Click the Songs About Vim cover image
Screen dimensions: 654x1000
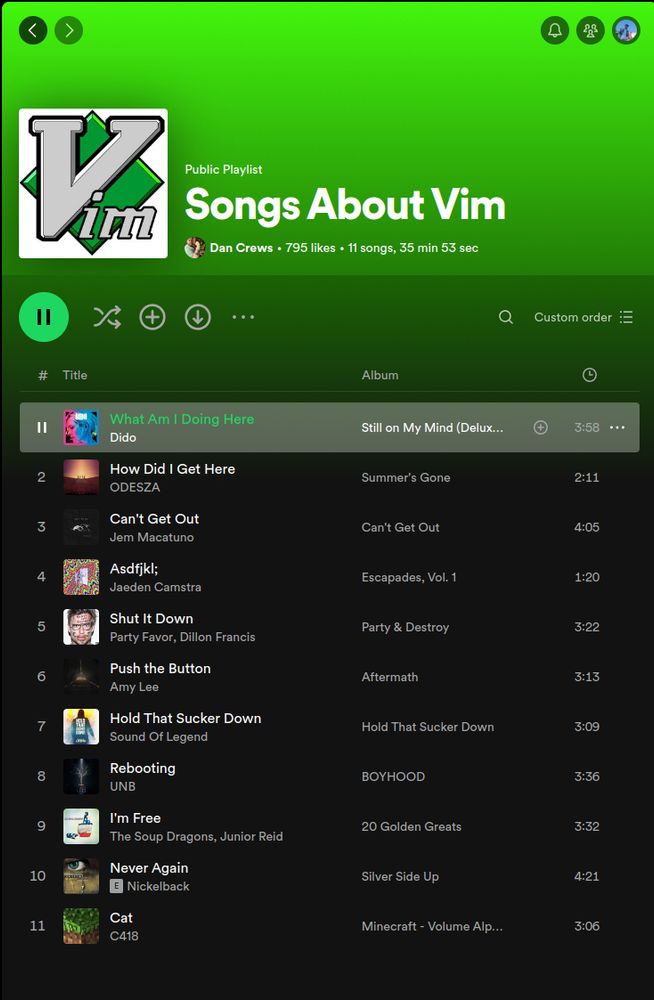[x=93, y=183]
